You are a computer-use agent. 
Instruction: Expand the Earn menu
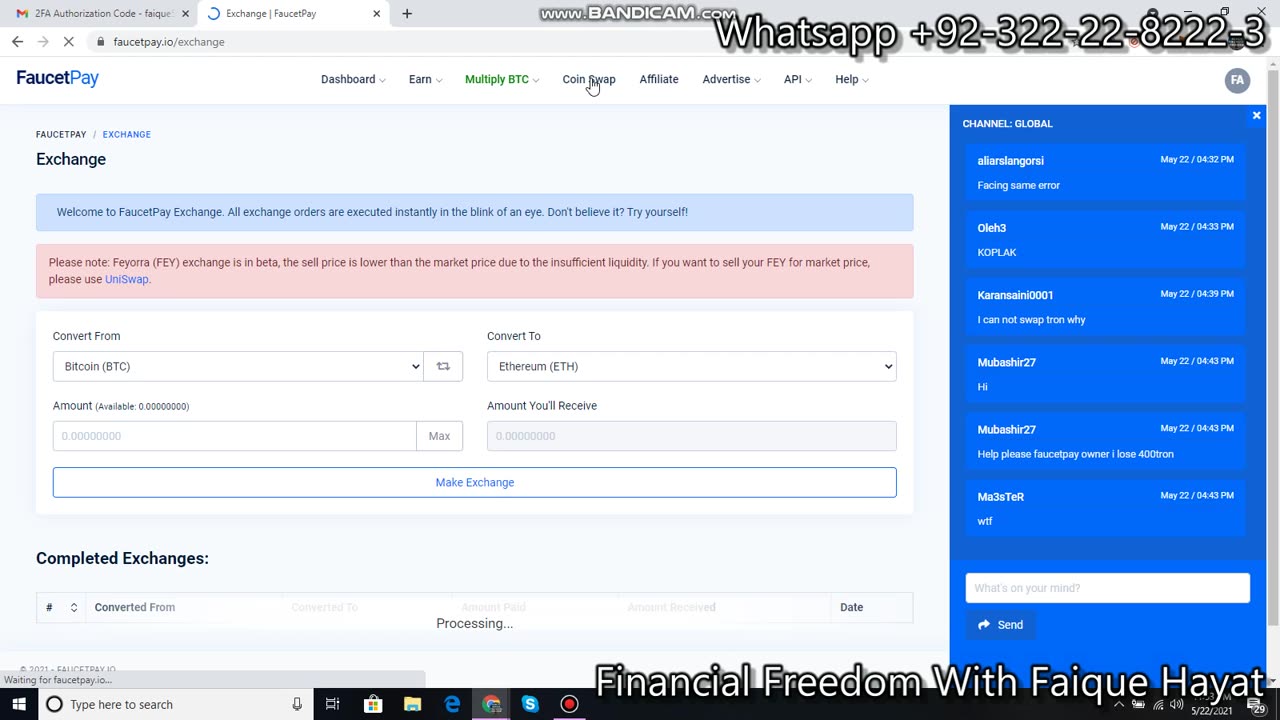(x=425, y=79)
